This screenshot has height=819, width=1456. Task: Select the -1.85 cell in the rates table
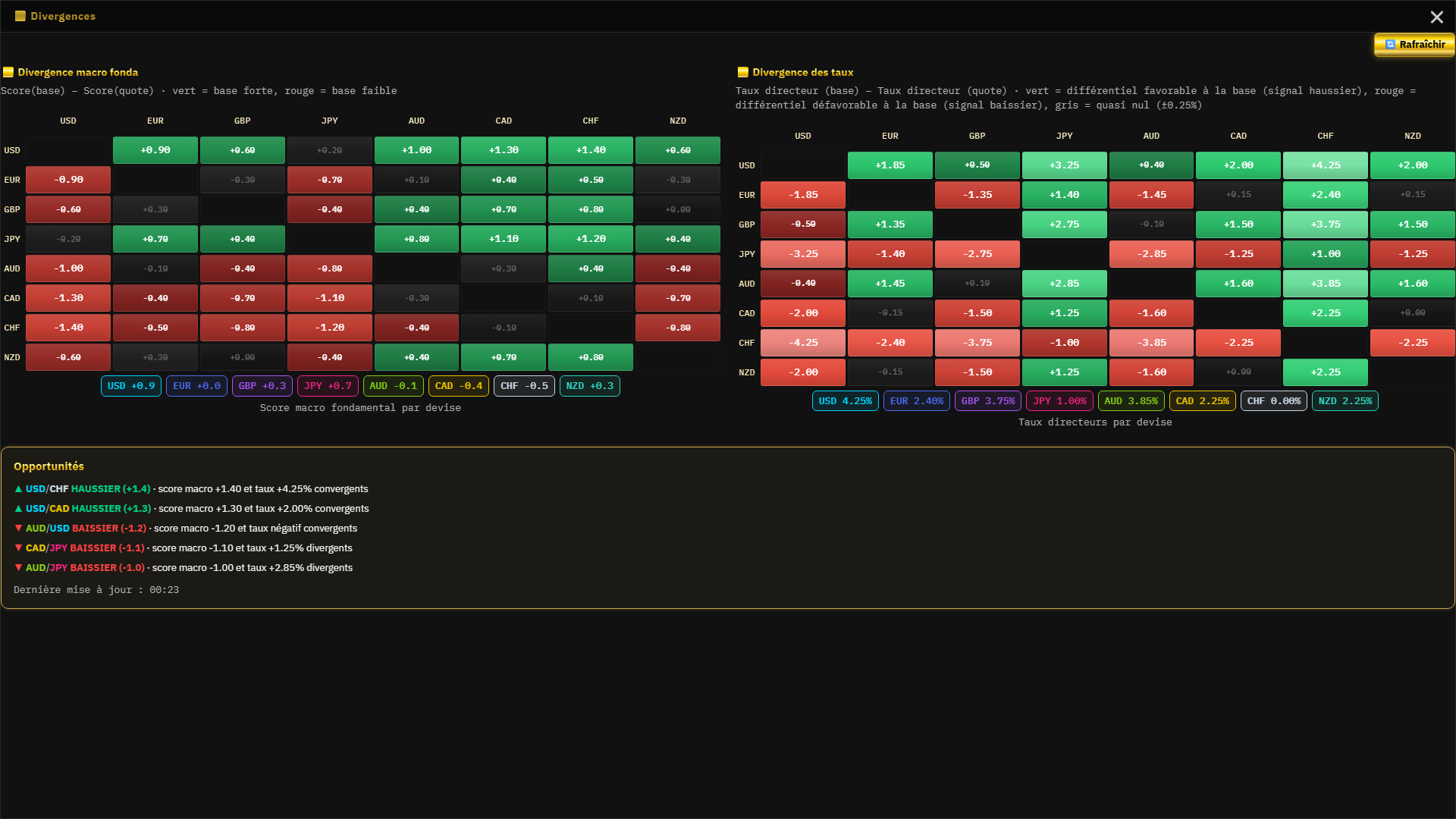coord(803,195)
